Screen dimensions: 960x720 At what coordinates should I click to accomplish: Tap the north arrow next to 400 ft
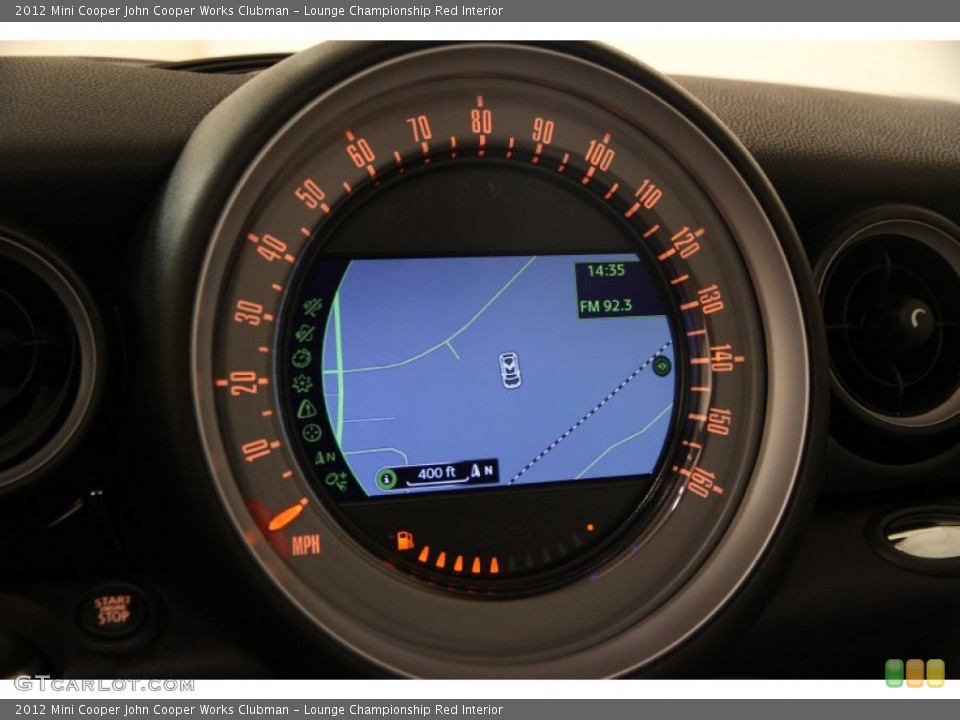click(481, 471)
